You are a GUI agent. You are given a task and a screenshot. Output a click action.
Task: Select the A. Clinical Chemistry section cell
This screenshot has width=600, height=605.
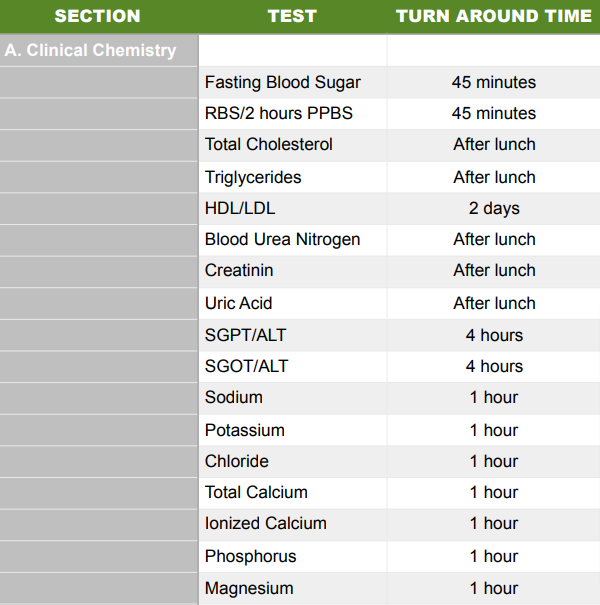point(90,50)
